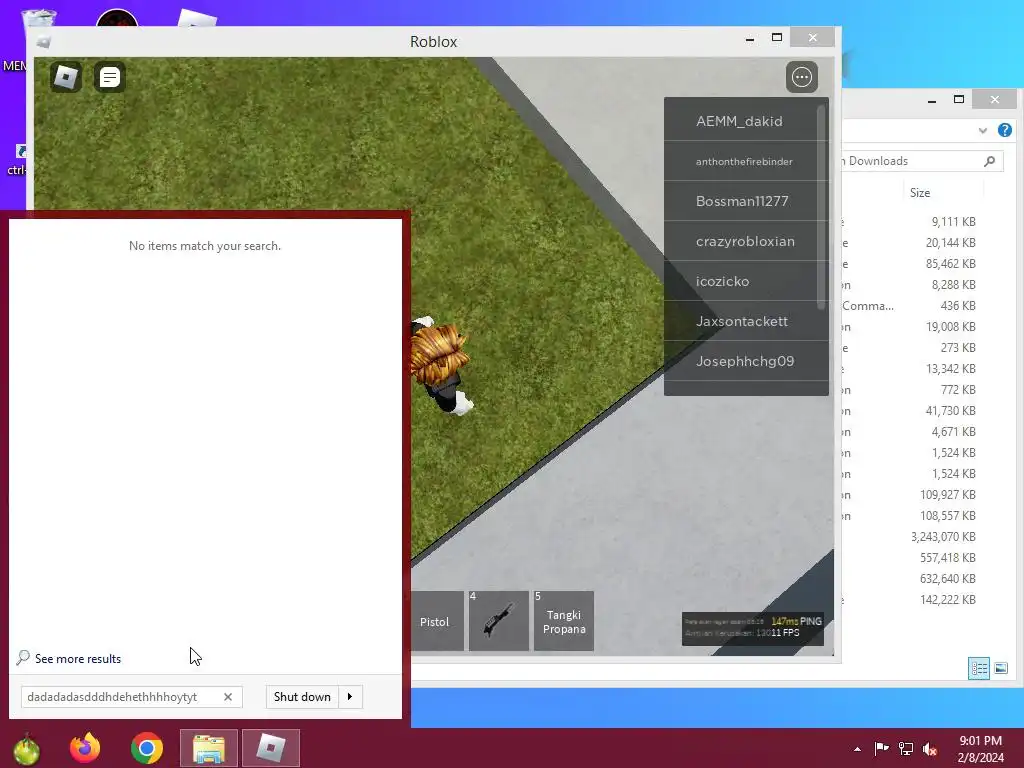Maximize the Explorer Downloads window
This screenshot has width=1024, height=768.
click(x=959, y=99)
